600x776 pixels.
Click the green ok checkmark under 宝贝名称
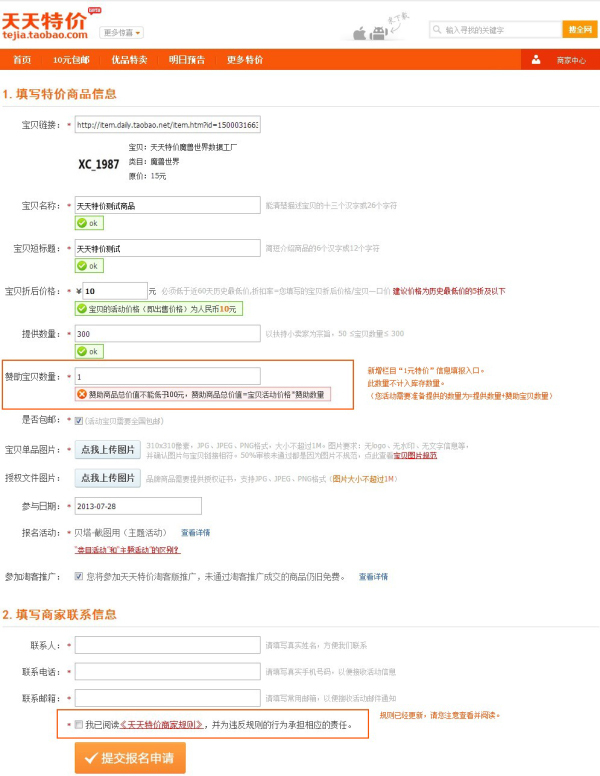82,223
